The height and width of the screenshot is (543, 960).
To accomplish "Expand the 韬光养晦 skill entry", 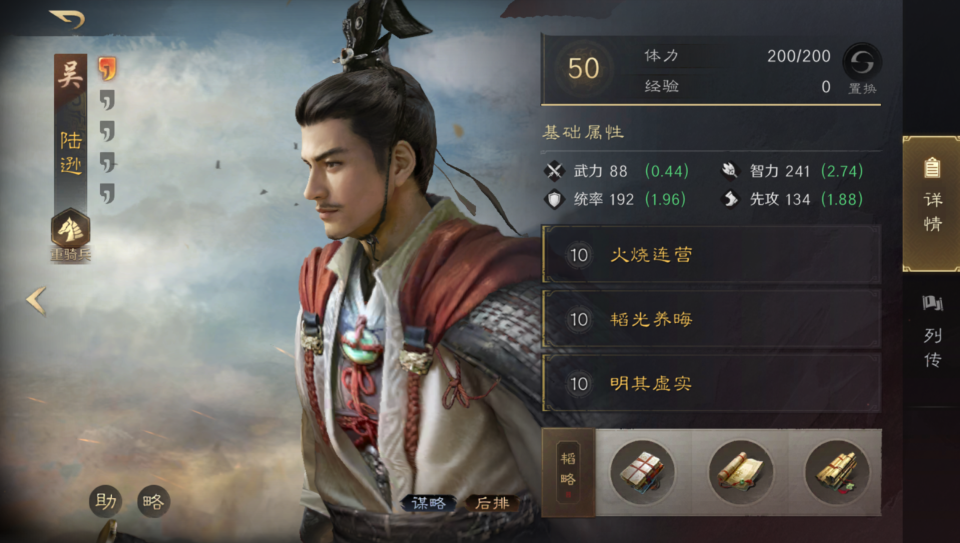I will click(711, 318).
